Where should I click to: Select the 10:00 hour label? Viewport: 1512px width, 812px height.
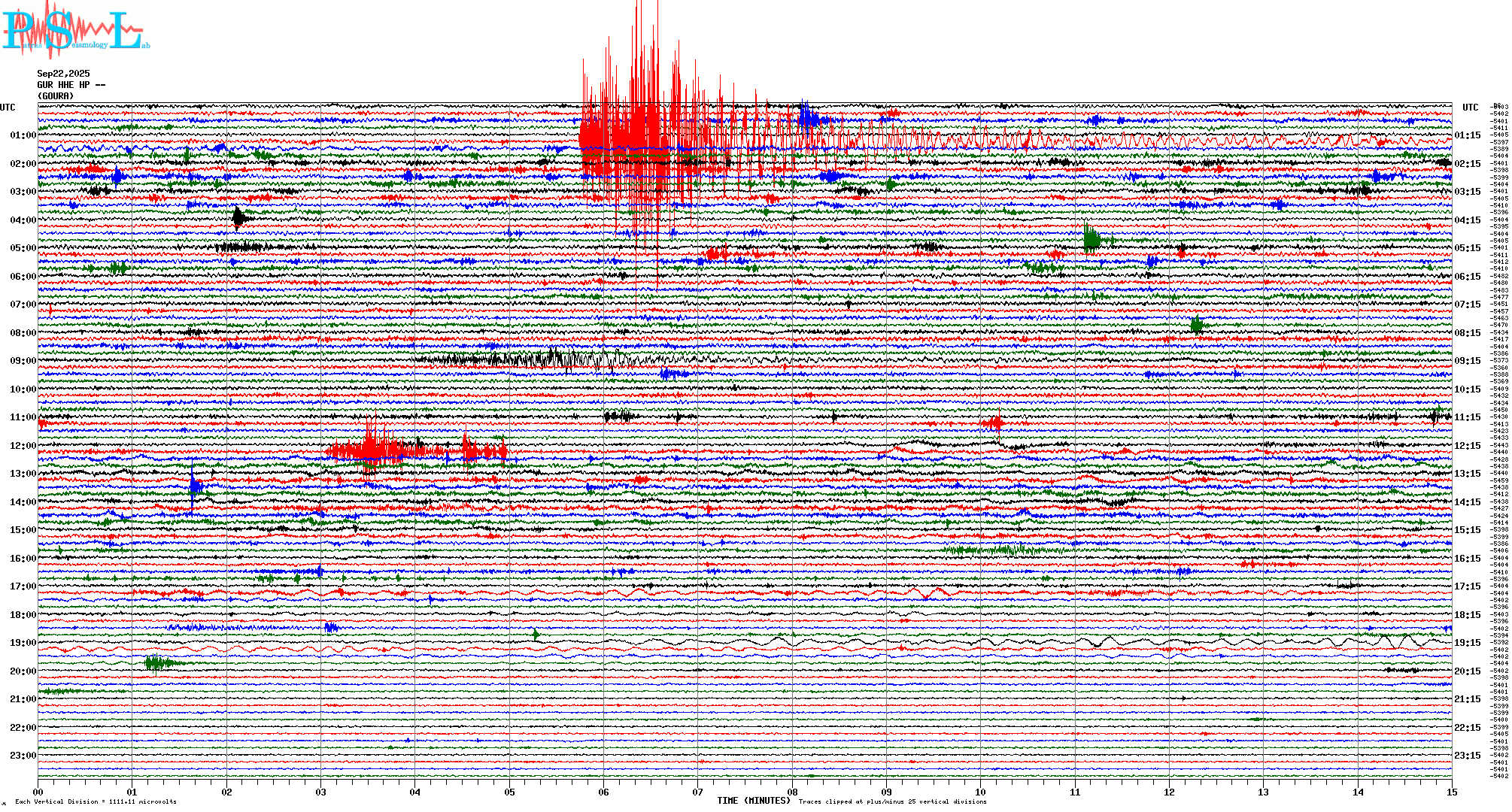tap(23, 389)
